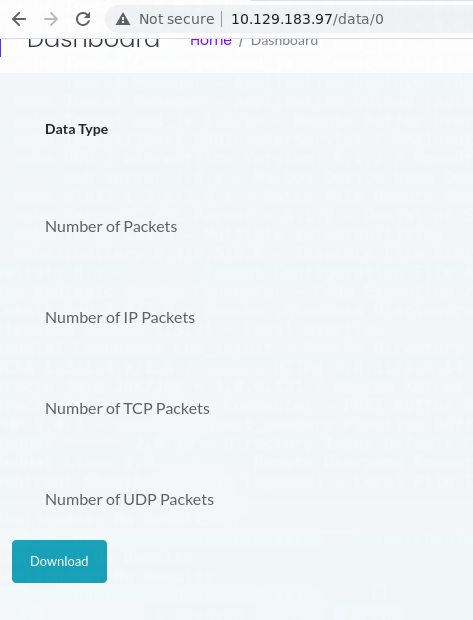
Task: Open the Not secure site info label
Action: 177,19
